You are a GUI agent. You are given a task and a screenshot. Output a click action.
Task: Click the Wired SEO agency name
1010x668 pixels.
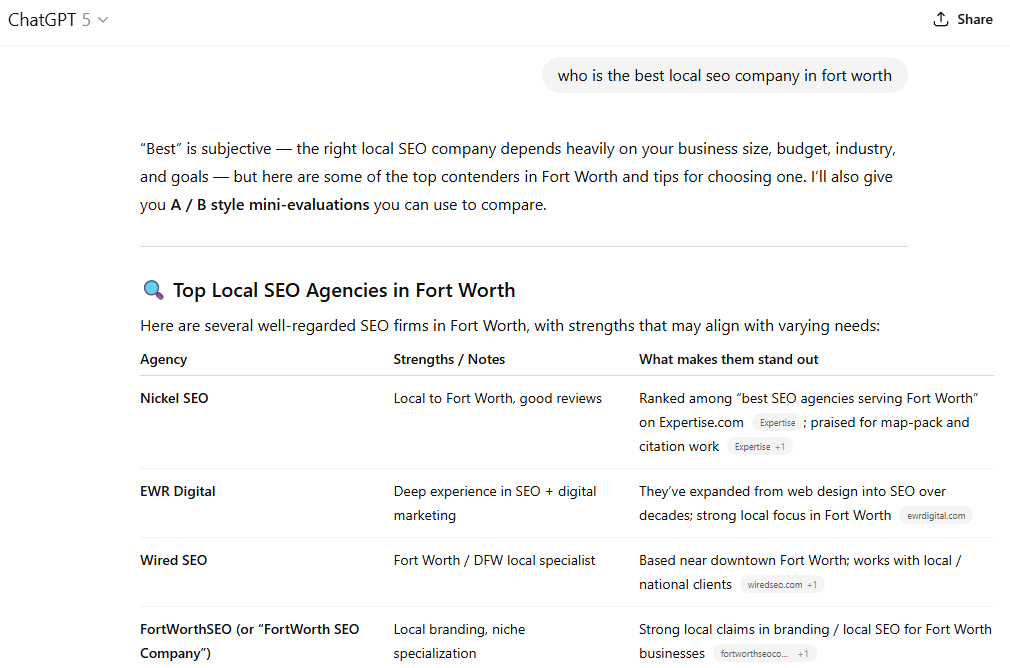point(173,560)
